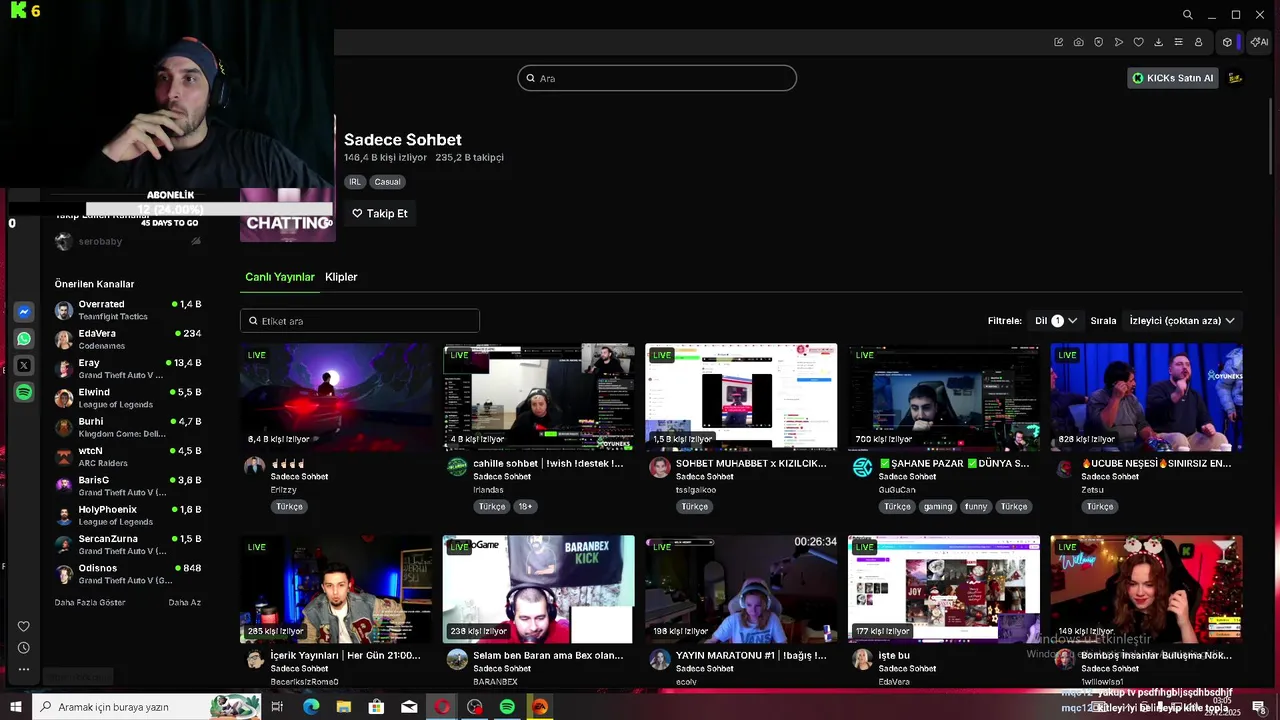Click the Etiket ara tag search field
Image resolution: width=1280 pixels, height=720 pixels.
(360, 321)
